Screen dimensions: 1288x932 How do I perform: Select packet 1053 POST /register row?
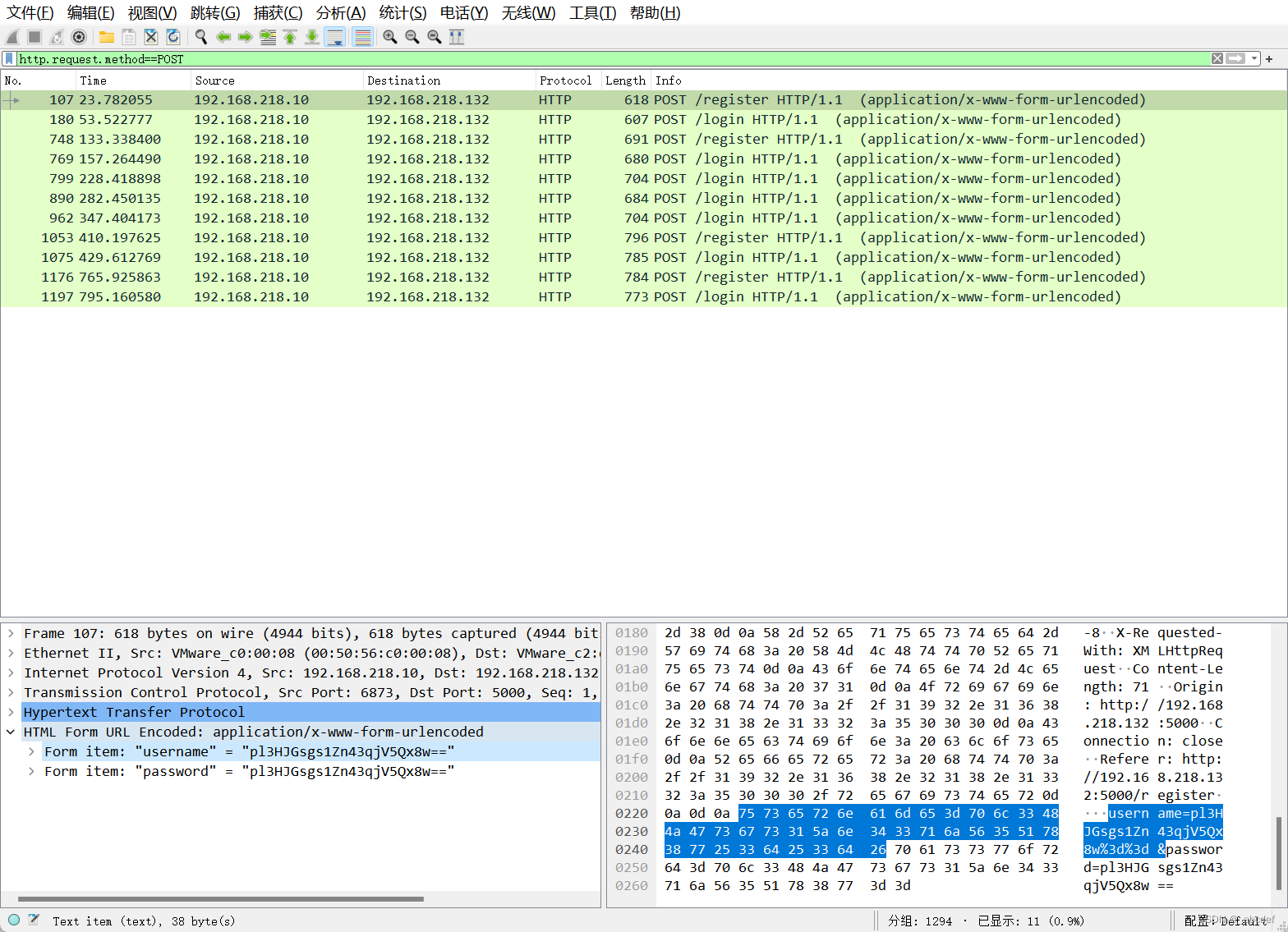(644, 238)
